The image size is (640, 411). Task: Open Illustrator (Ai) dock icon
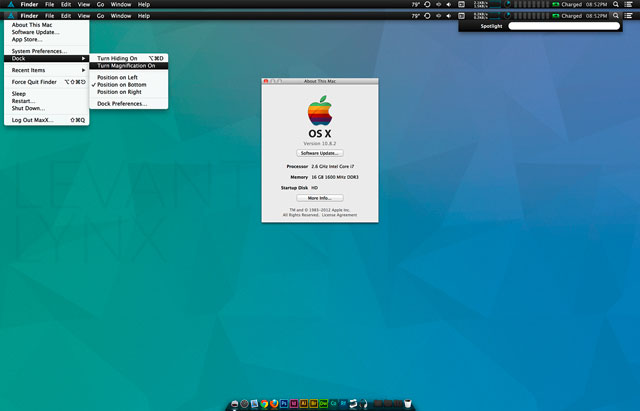point(303,404)
